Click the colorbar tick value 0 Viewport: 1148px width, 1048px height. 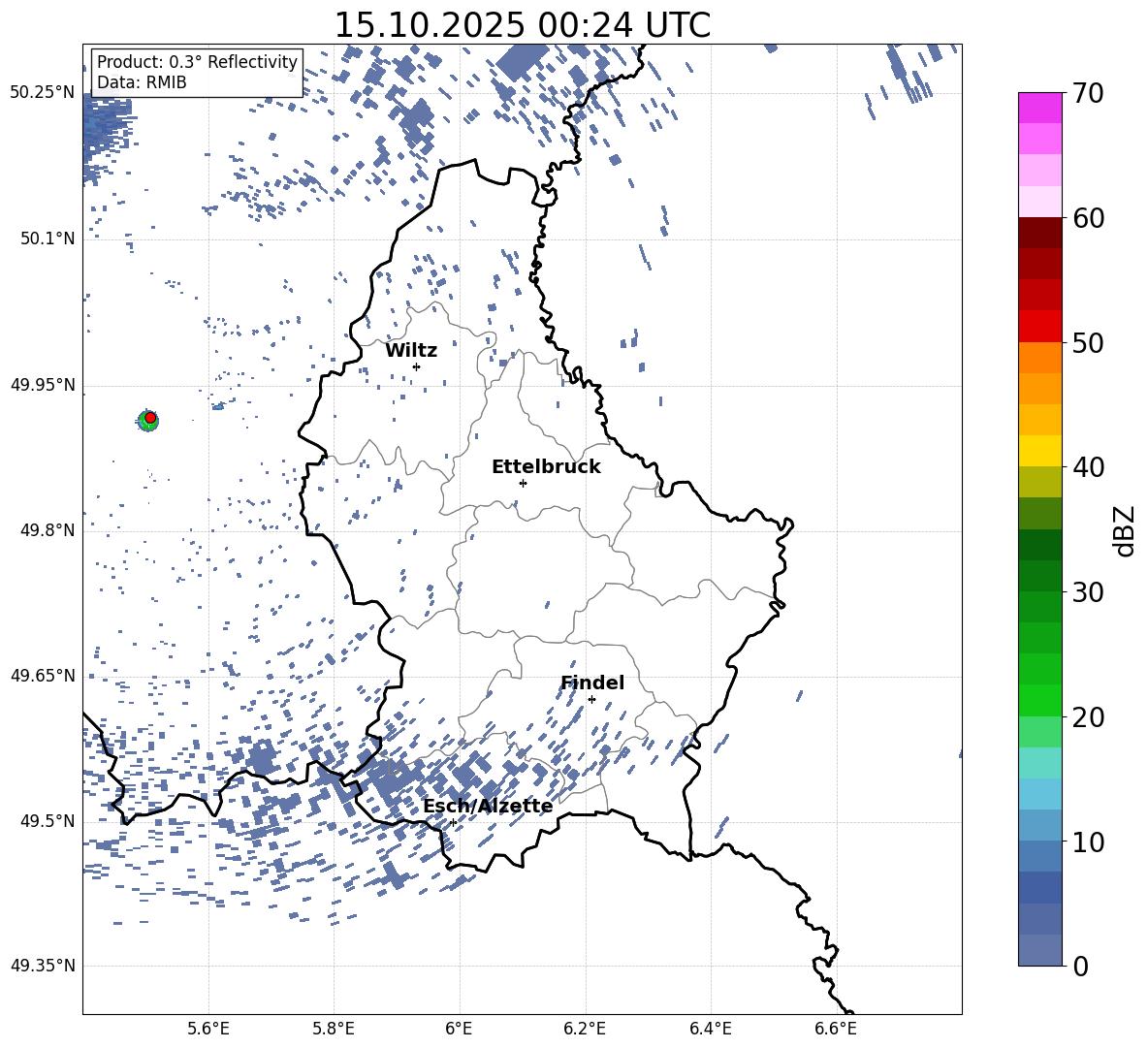tap(1081, 967)
